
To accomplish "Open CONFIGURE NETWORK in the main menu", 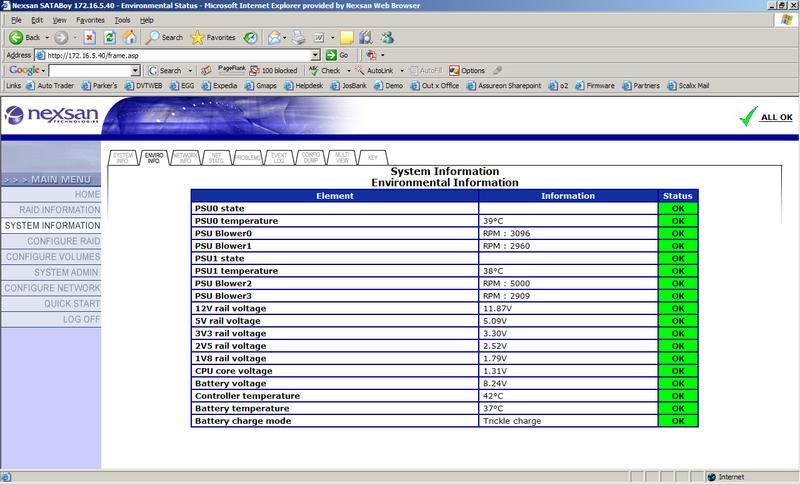I will point(51,288).
